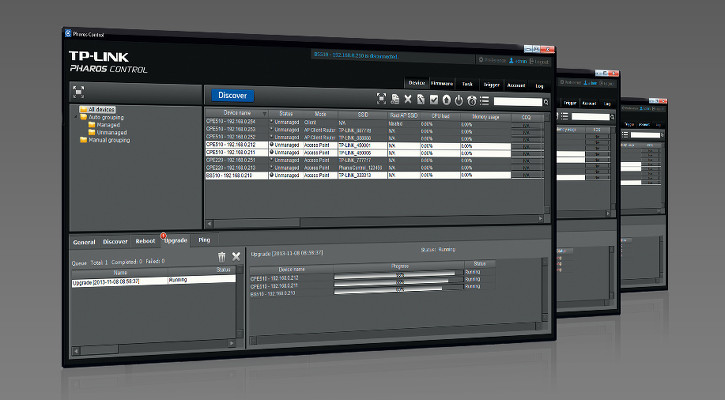This screenshot has height=400, width=725.
Task: Open the Trigger tab in the front window
Action: pyautogui.click(x=492, y=85)
